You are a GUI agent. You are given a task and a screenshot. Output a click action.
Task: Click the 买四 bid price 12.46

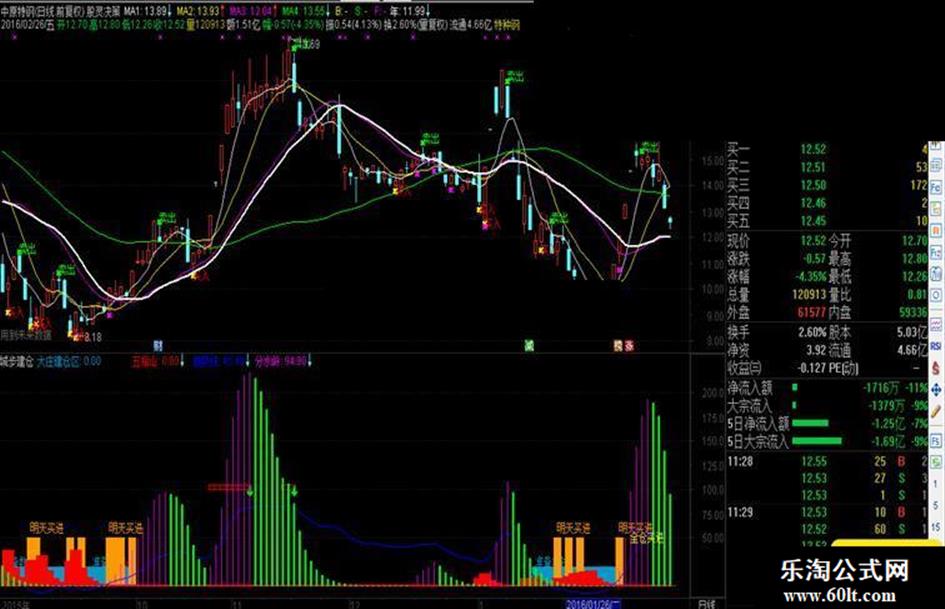[x=814, y=203]
